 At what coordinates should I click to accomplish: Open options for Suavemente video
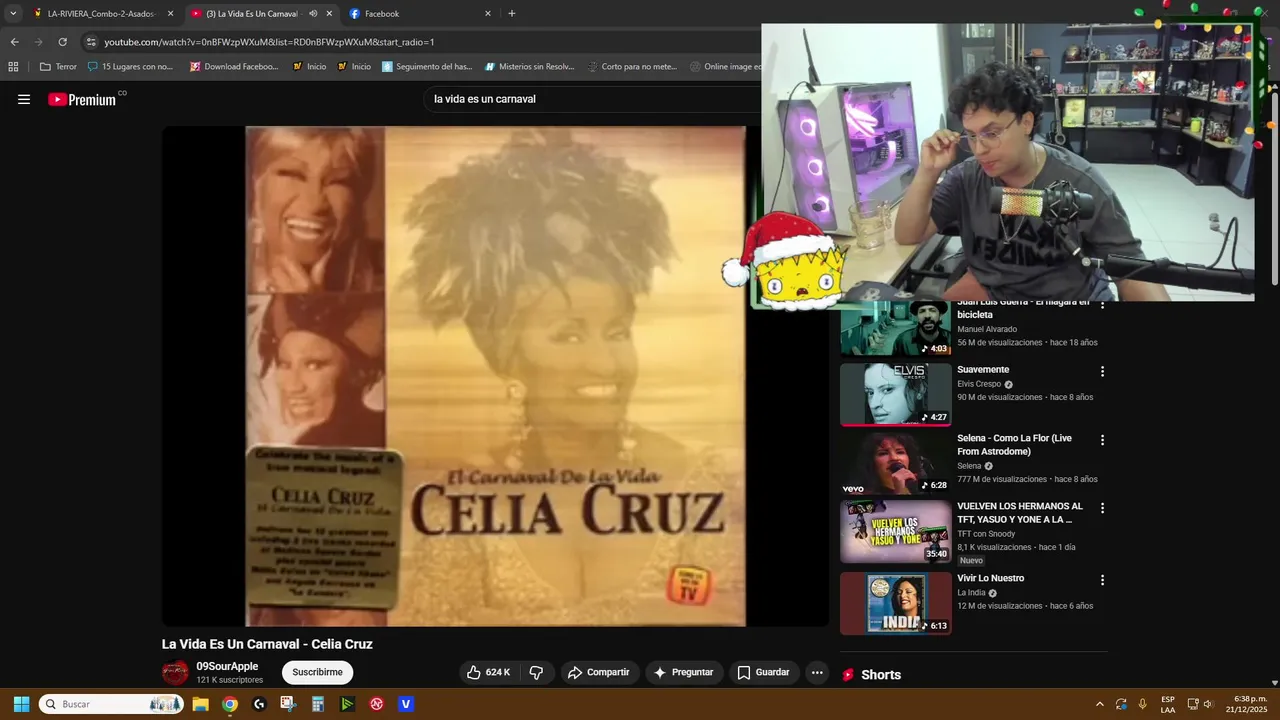point(1102,371)
